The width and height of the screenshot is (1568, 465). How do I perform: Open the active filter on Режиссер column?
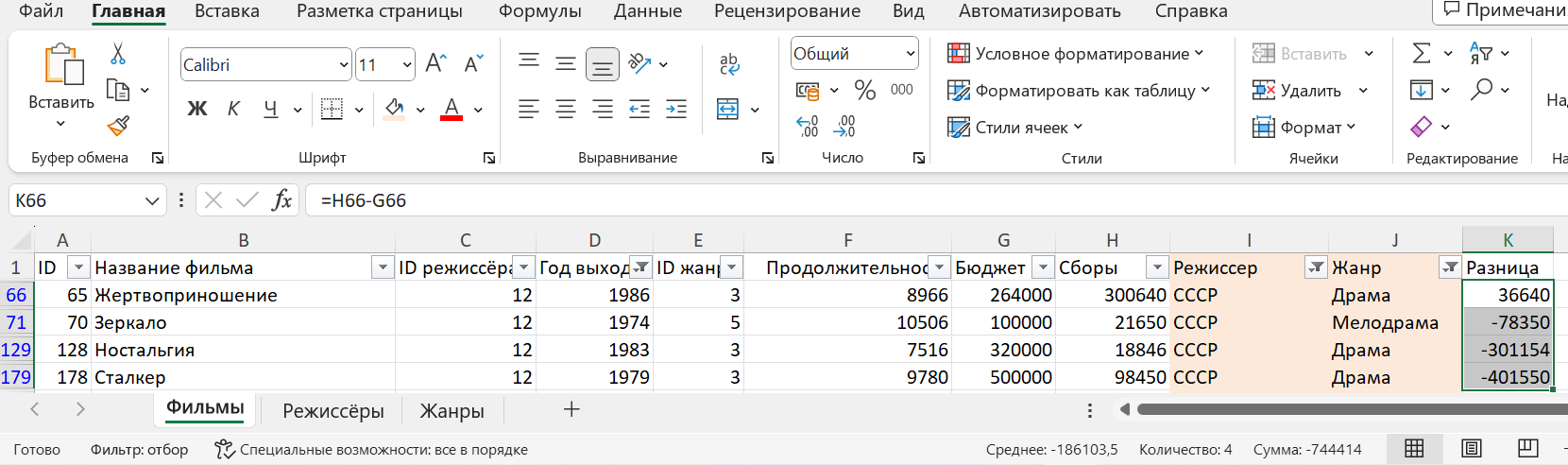point(1316,268)
